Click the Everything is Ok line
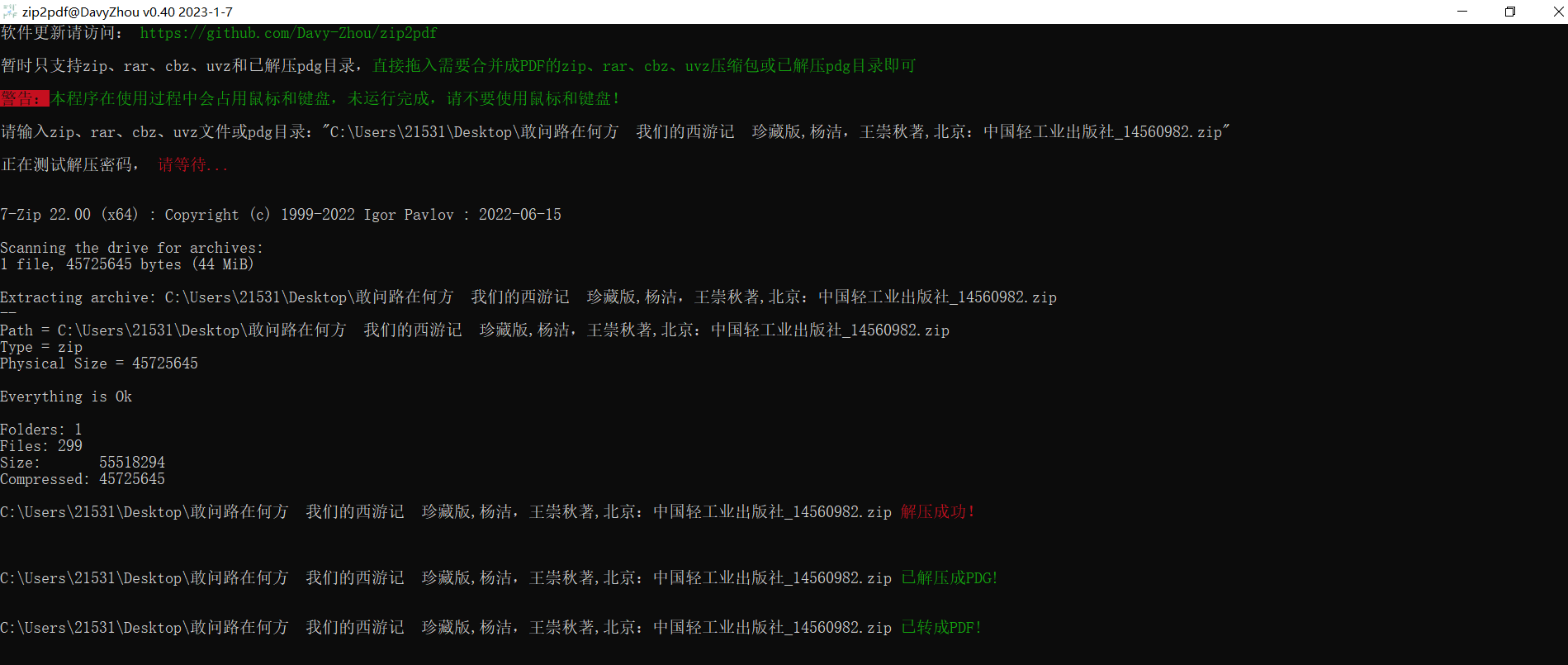The image size is (1568, 665). pos(66,397)
